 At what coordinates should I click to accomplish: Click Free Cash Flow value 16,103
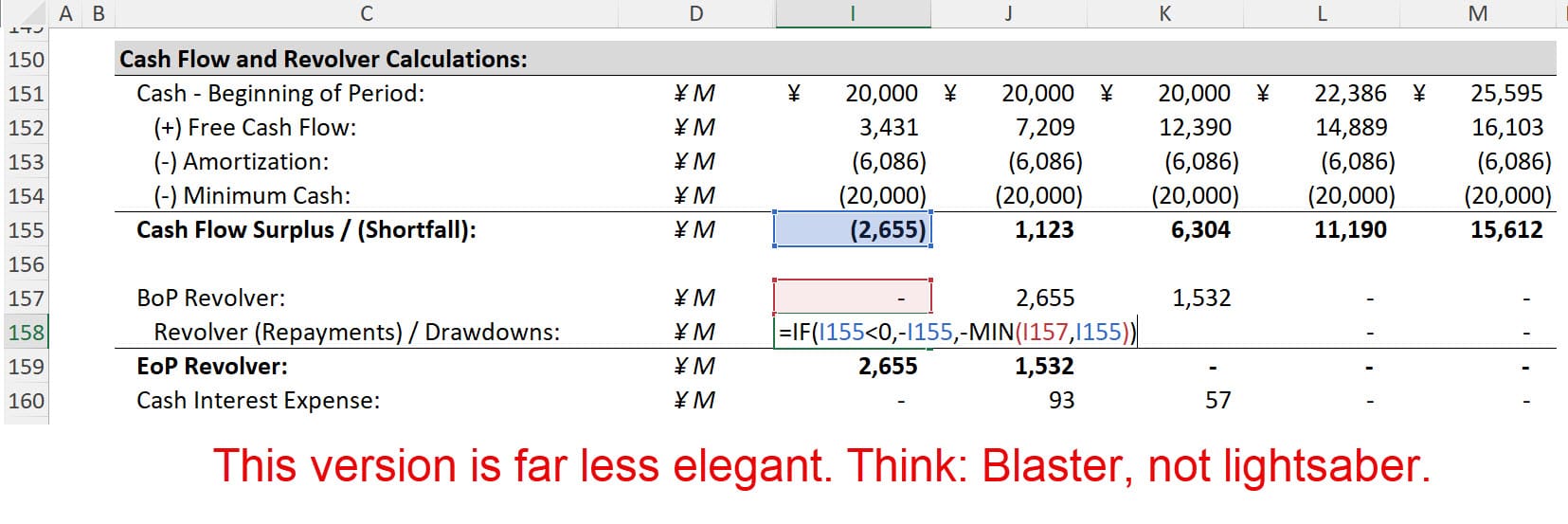pyautogui.click(x=1507, y=127)
